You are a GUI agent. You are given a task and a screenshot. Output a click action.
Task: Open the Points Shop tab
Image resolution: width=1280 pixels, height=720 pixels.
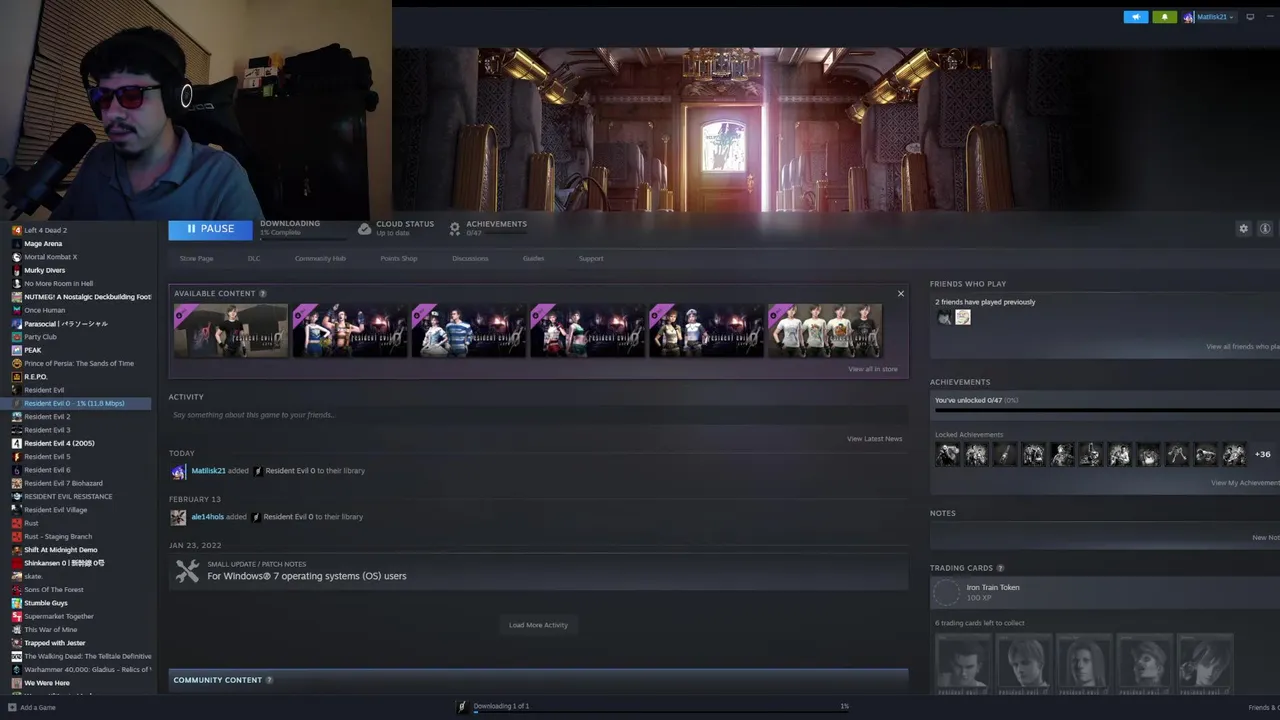[x=398, y=259]
